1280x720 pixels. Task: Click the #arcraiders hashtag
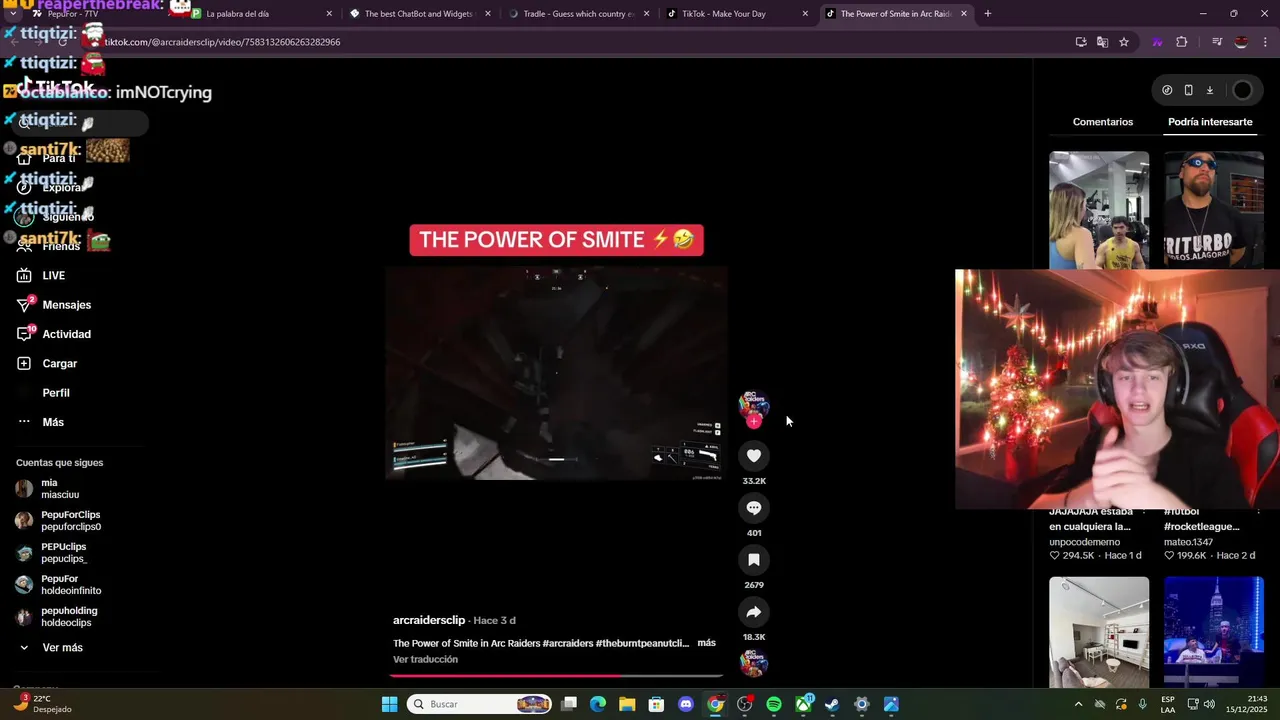(567, 643)
